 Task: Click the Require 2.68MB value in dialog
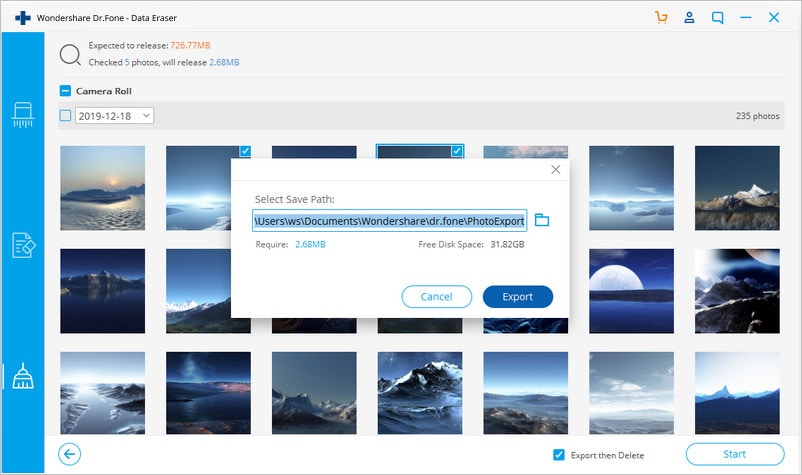pos(310,244)
